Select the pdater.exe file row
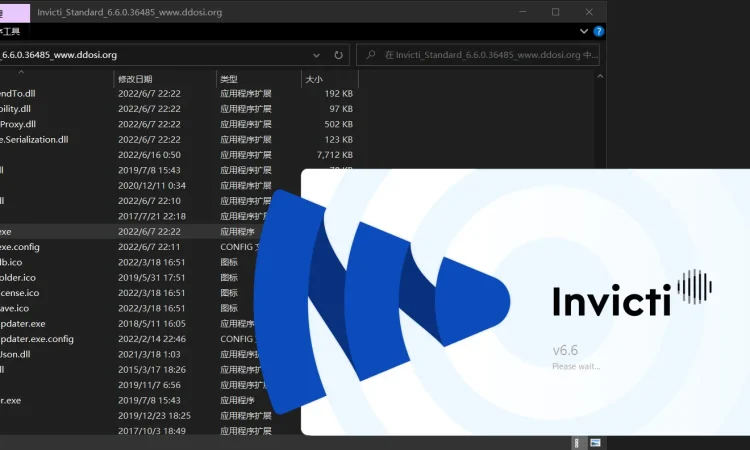The image size is (750, 450). [x=127, y=324]
